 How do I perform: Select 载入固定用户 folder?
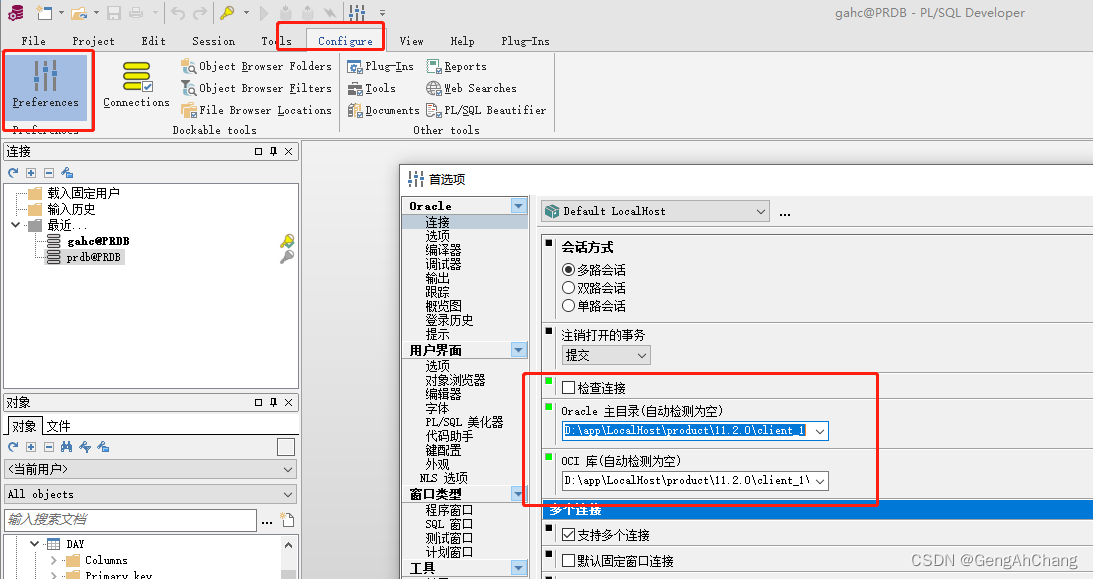83,193
